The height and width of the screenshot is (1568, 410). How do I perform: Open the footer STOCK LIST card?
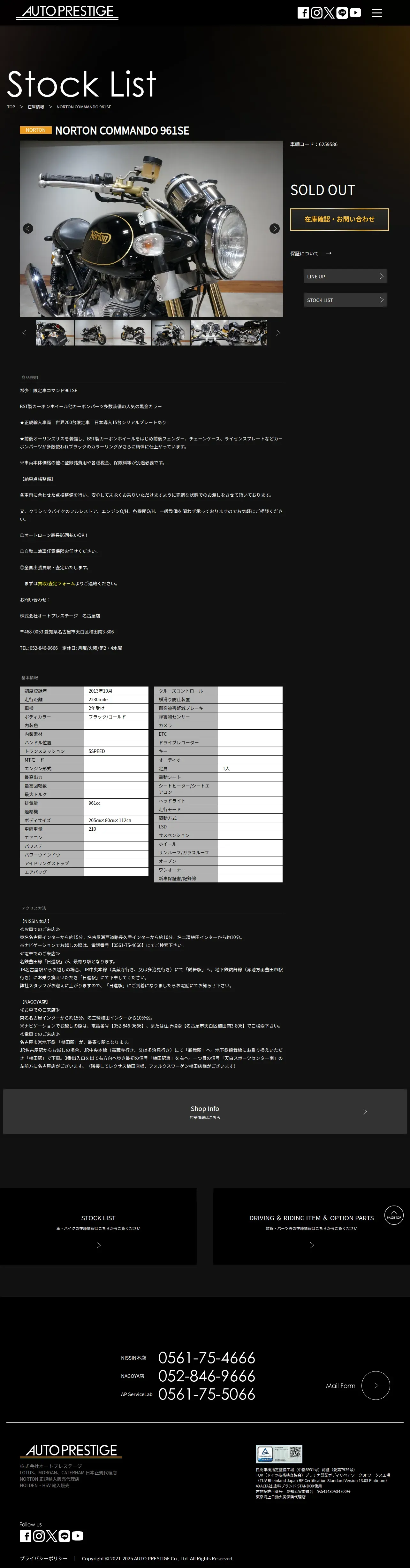point(98,1227)
